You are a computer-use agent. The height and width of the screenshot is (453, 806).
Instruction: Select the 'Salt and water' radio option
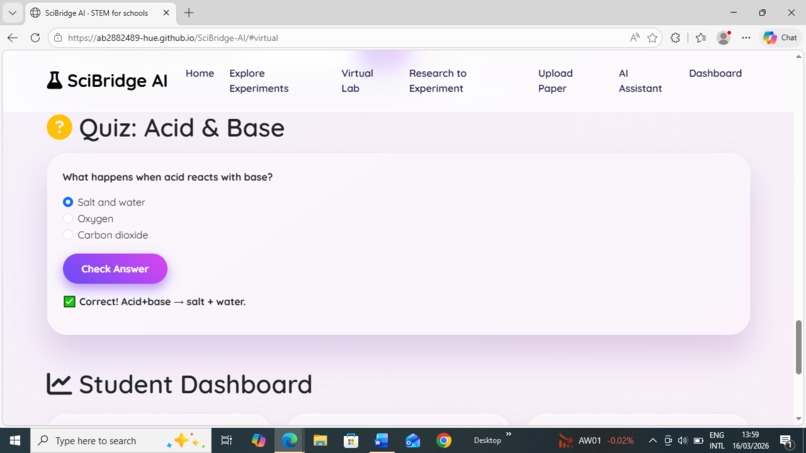68,202
